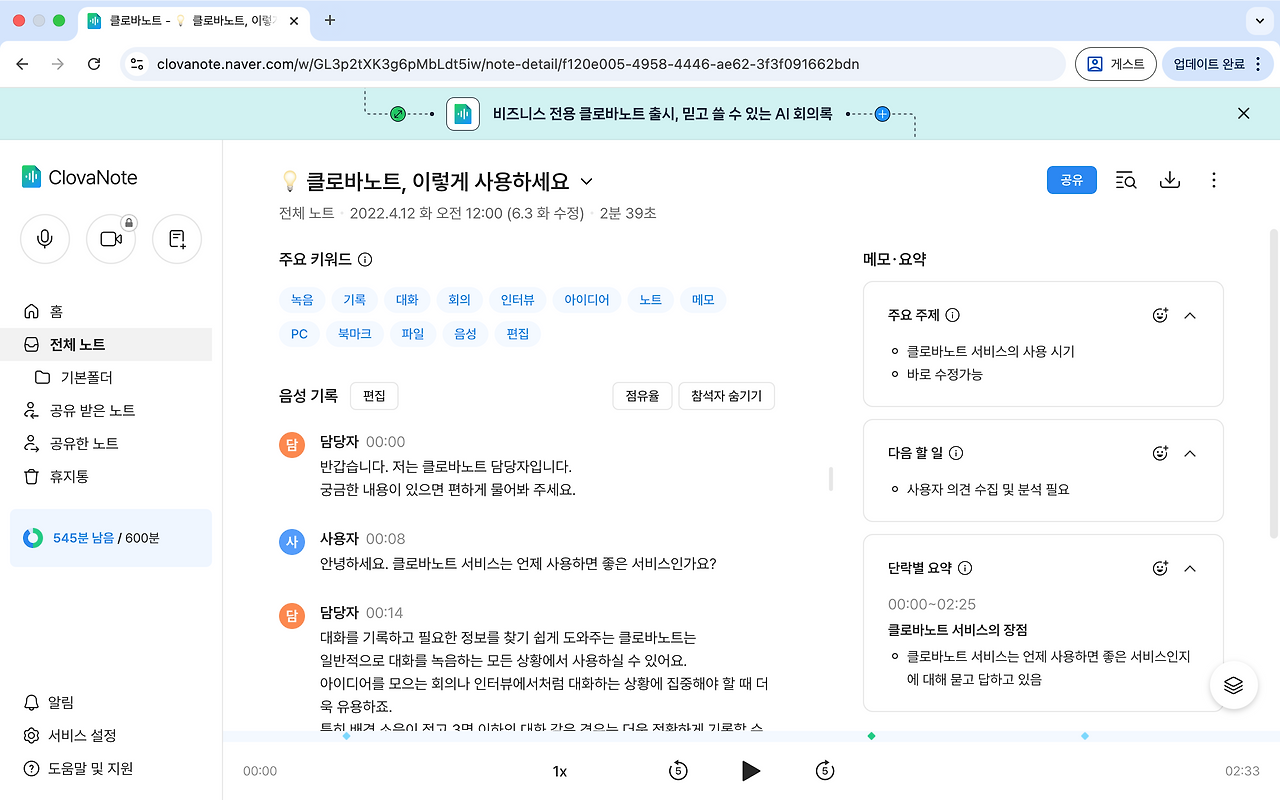Select the 아이디어 keyword chip
The height and width of the screenshot is (800, 1280).
click(x=586, y=299)
